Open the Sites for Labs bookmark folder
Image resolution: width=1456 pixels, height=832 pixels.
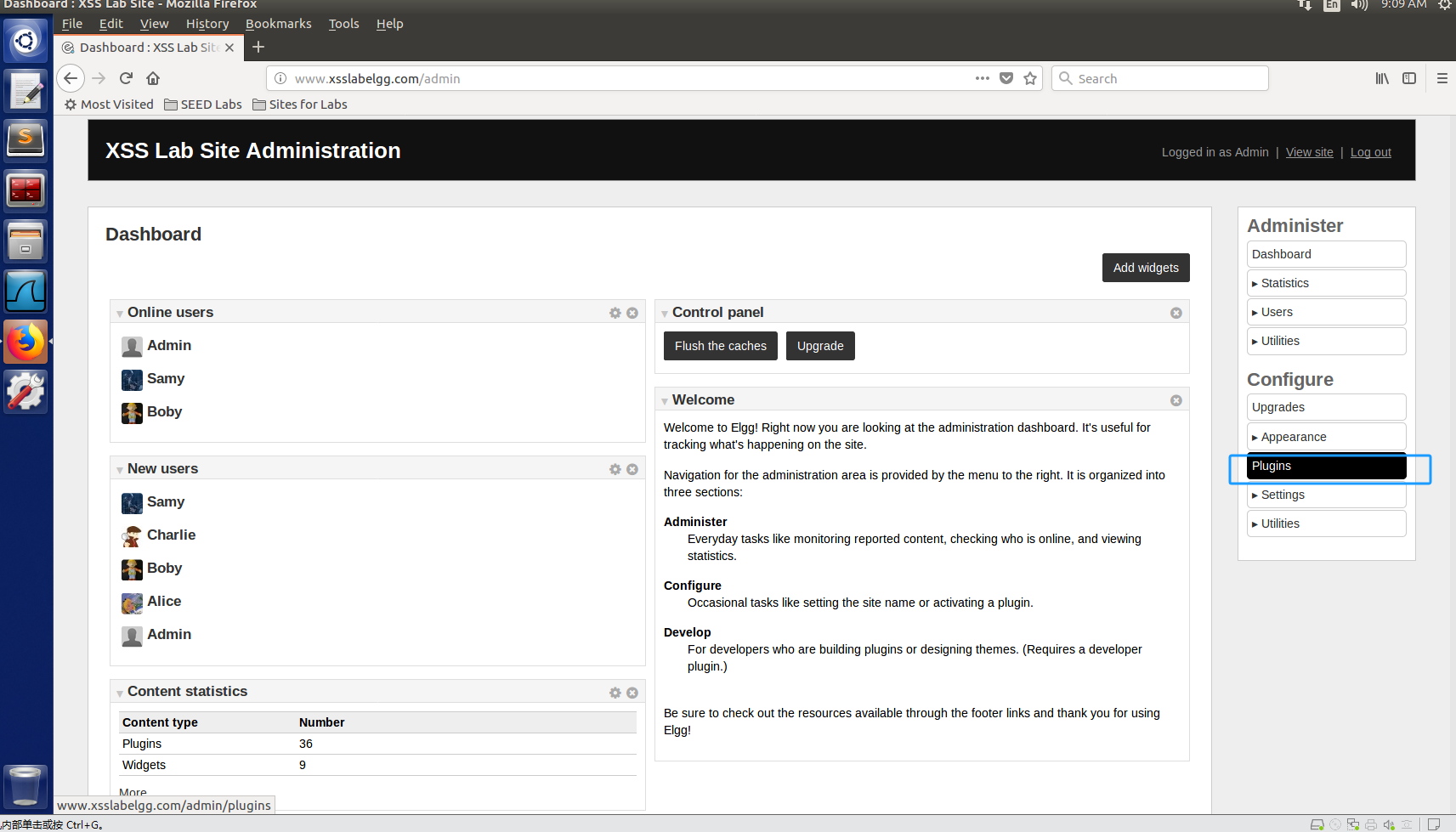300,105
